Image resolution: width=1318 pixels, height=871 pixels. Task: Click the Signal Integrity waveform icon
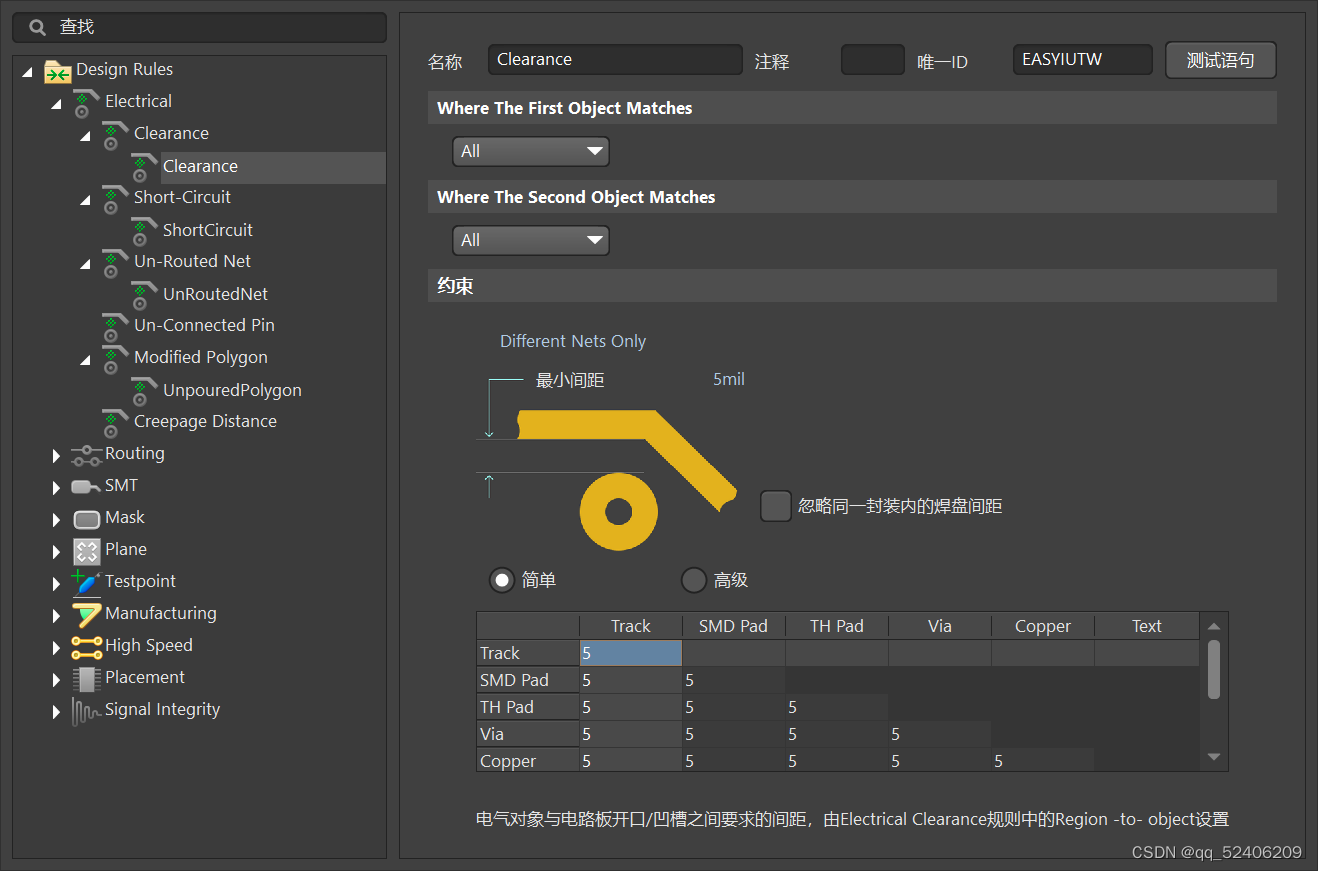86,711
